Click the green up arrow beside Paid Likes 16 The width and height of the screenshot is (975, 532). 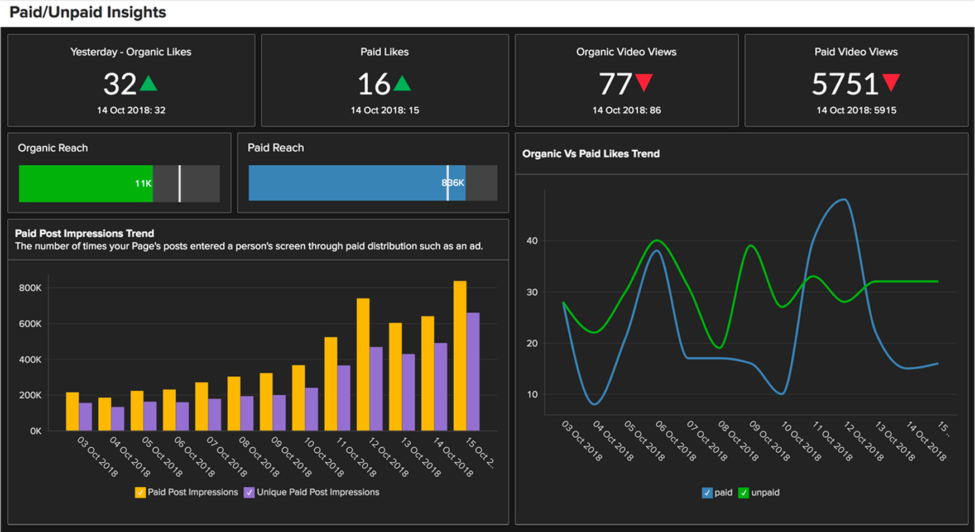click(402, 83)
